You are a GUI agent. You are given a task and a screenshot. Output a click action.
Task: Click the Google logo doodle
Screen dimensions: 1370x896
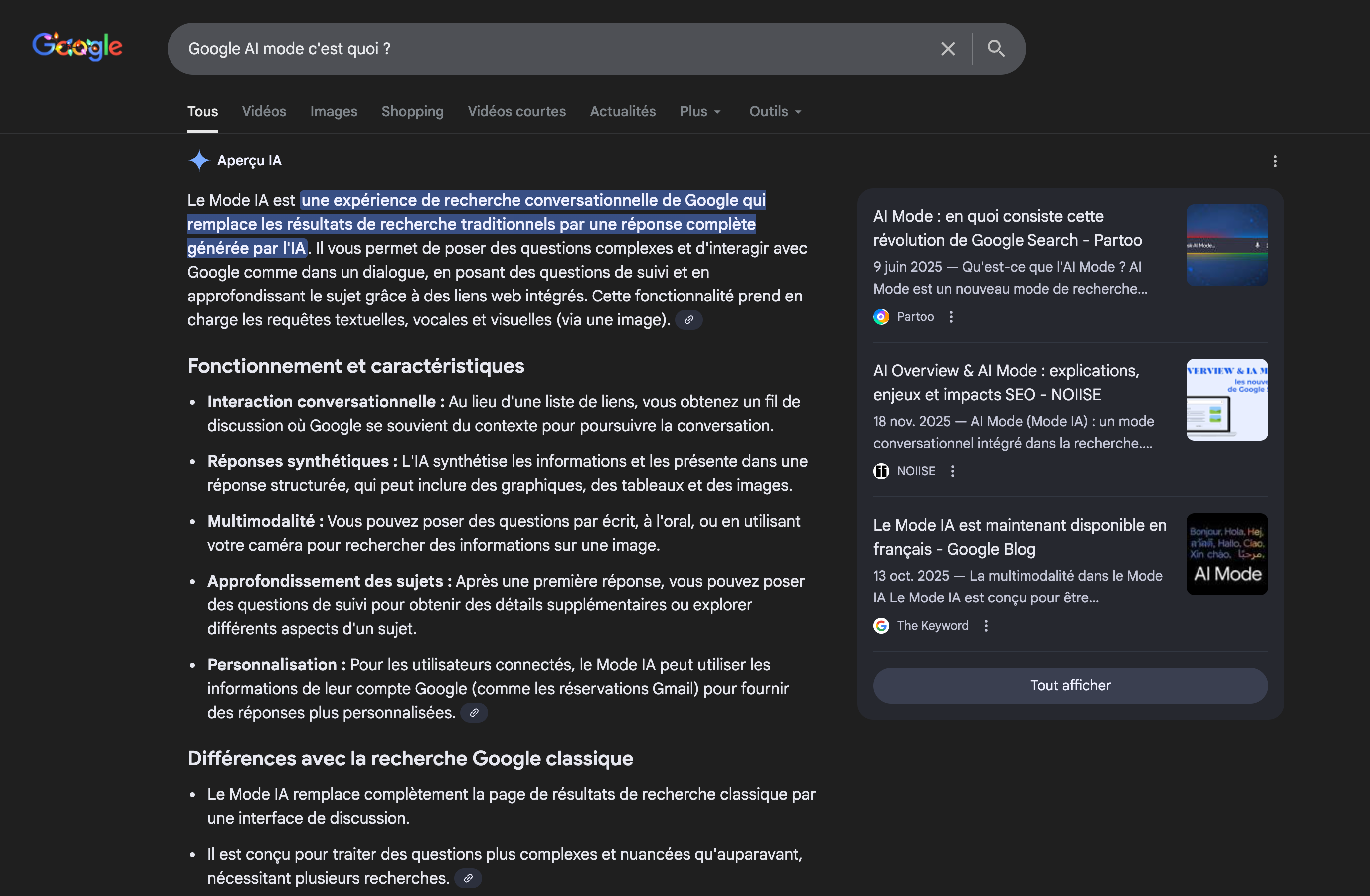point(77,47)
